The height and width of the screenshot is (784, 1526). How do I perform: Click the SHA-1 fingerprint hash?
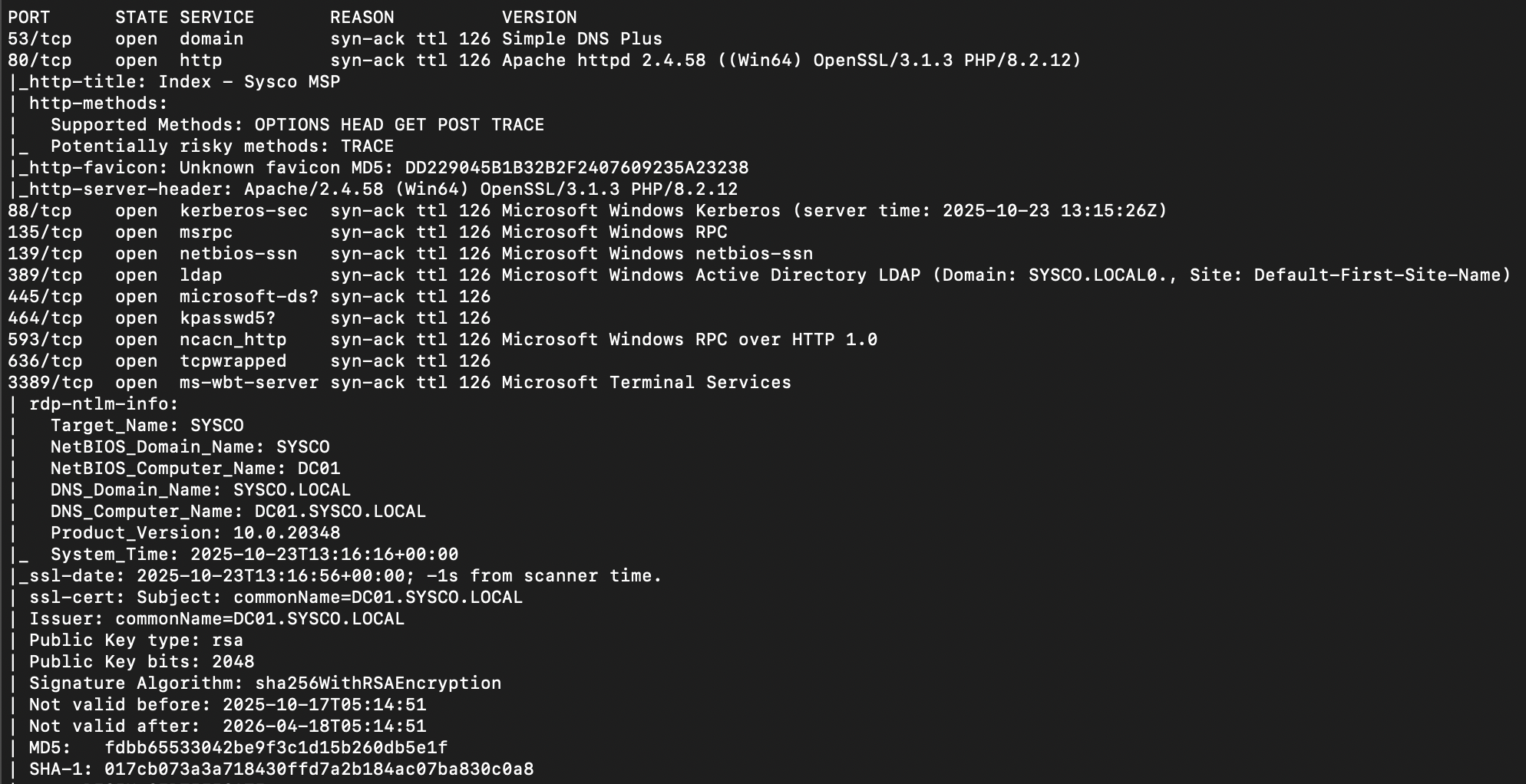(319, 769)
